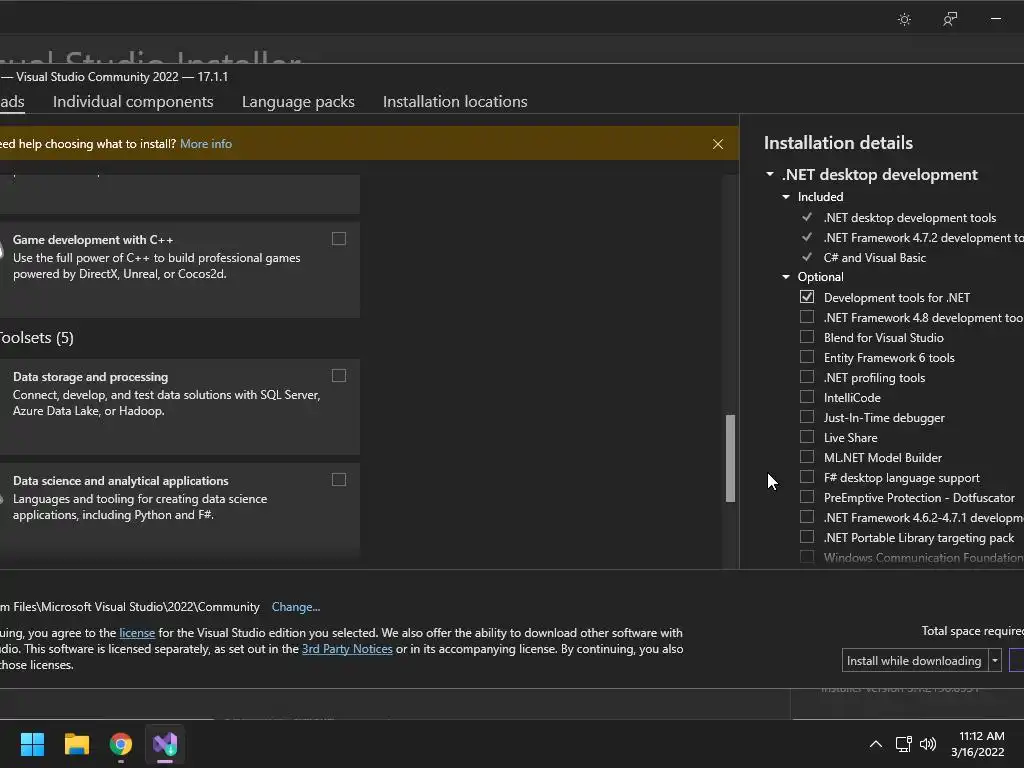Open File Explorer from the taskbar
The height and width of the screenshot is (768, 1024).
click(76, 744)
